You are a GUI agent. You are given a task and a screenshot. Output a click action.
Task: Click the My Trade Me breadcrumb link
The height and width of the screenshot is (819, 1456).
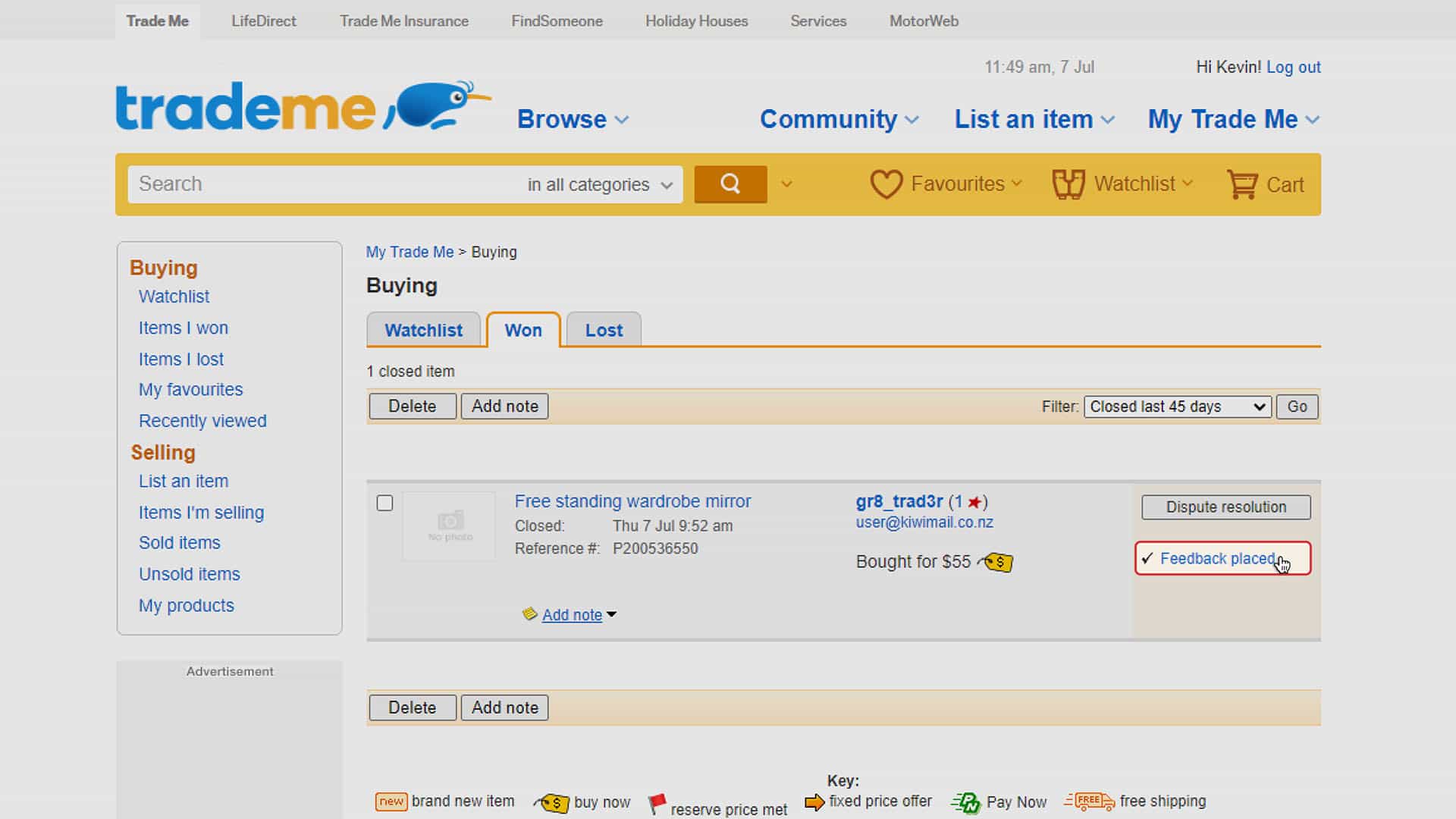tap(409, 252)
